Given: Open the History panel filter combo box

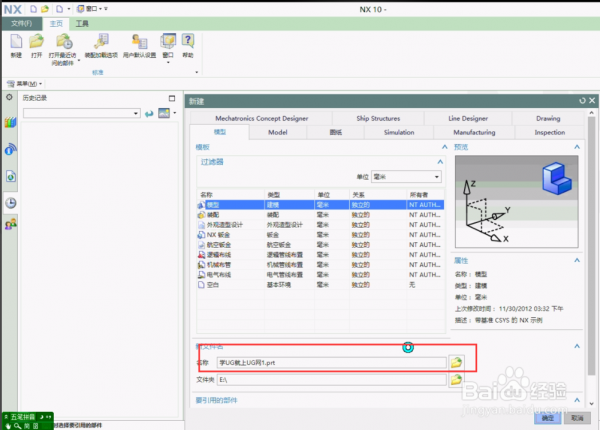Looking at the screenshot, I should click(x=81, y=113).
